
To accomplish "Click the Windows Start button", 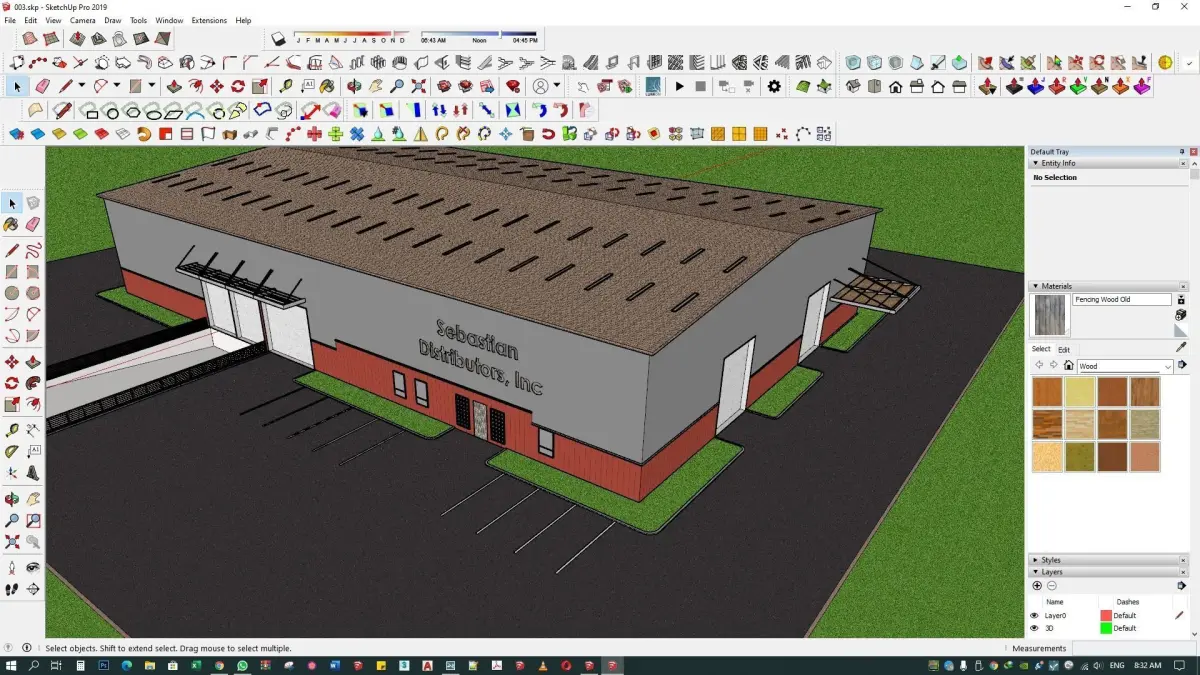I will pyautogui.click(x=12, y=665).
